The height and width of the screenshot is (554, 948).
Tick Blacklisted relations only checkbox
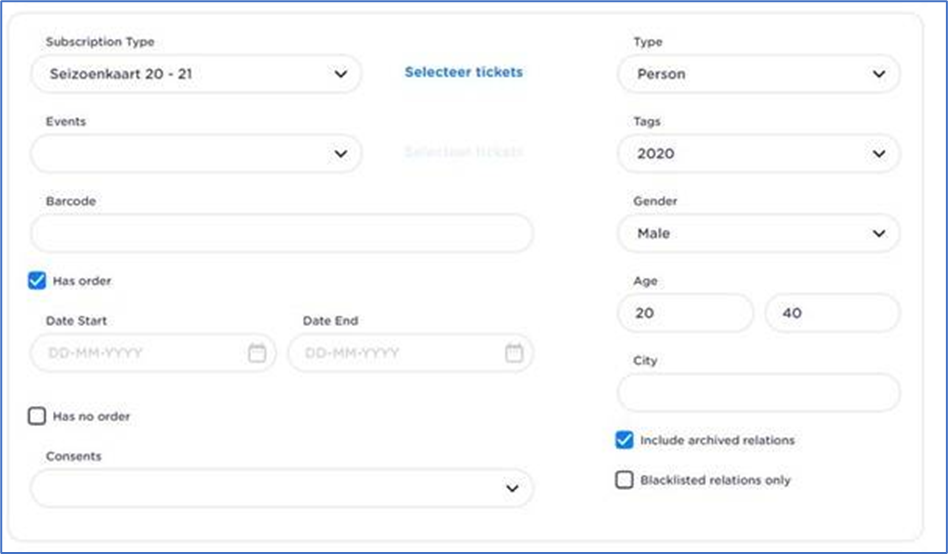[x=624, y=480]
